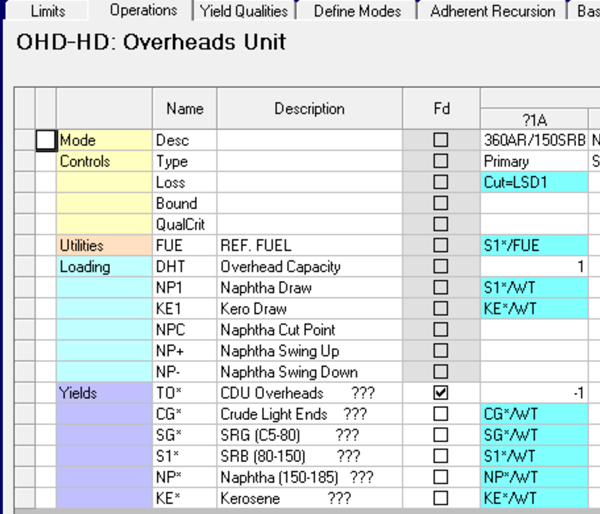Click the Name column header
The height and width of the screenshot is (514, 600).
point(184,109)
